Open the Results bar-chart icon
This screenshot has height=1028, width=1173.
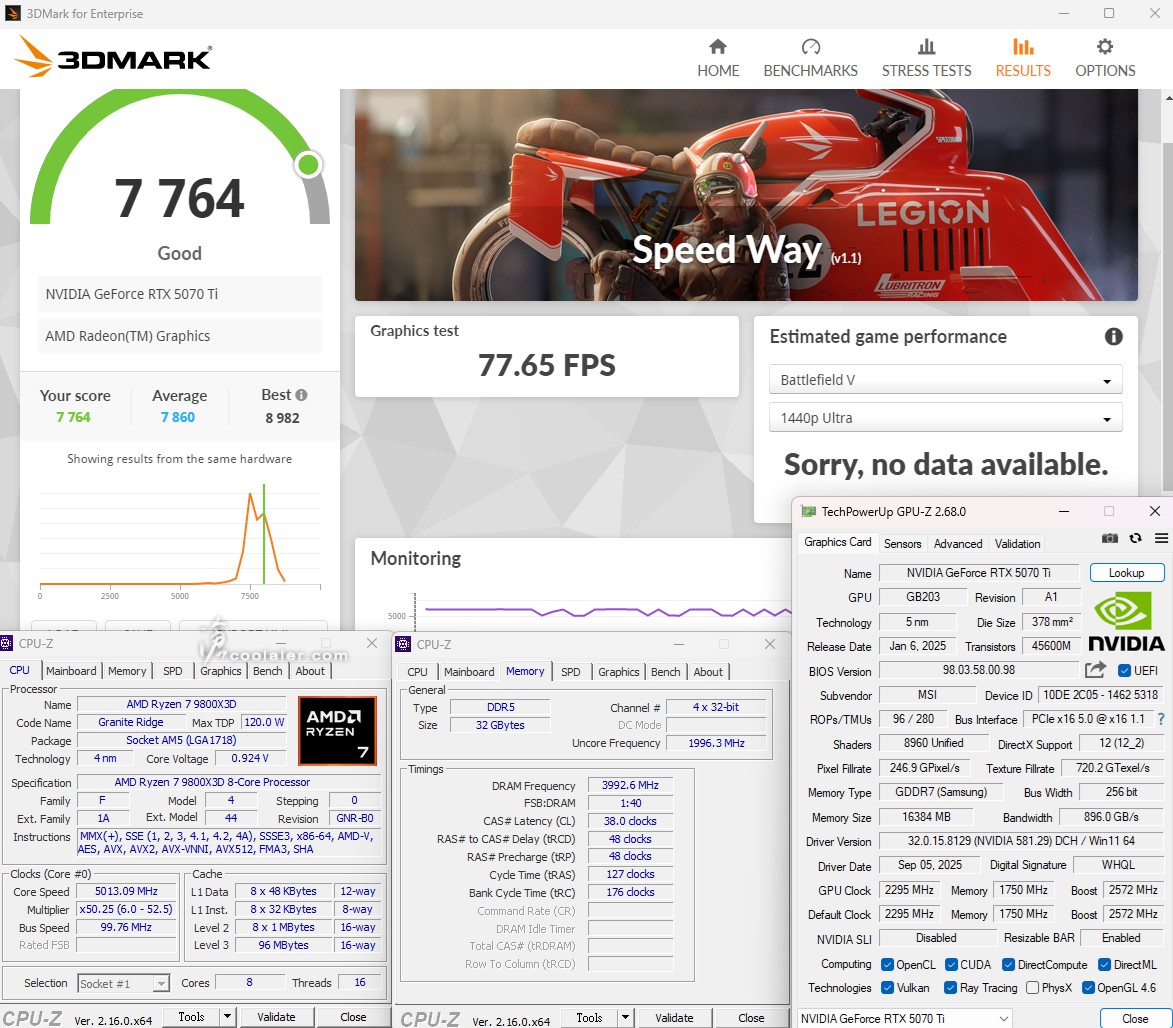coord(1023,47)
